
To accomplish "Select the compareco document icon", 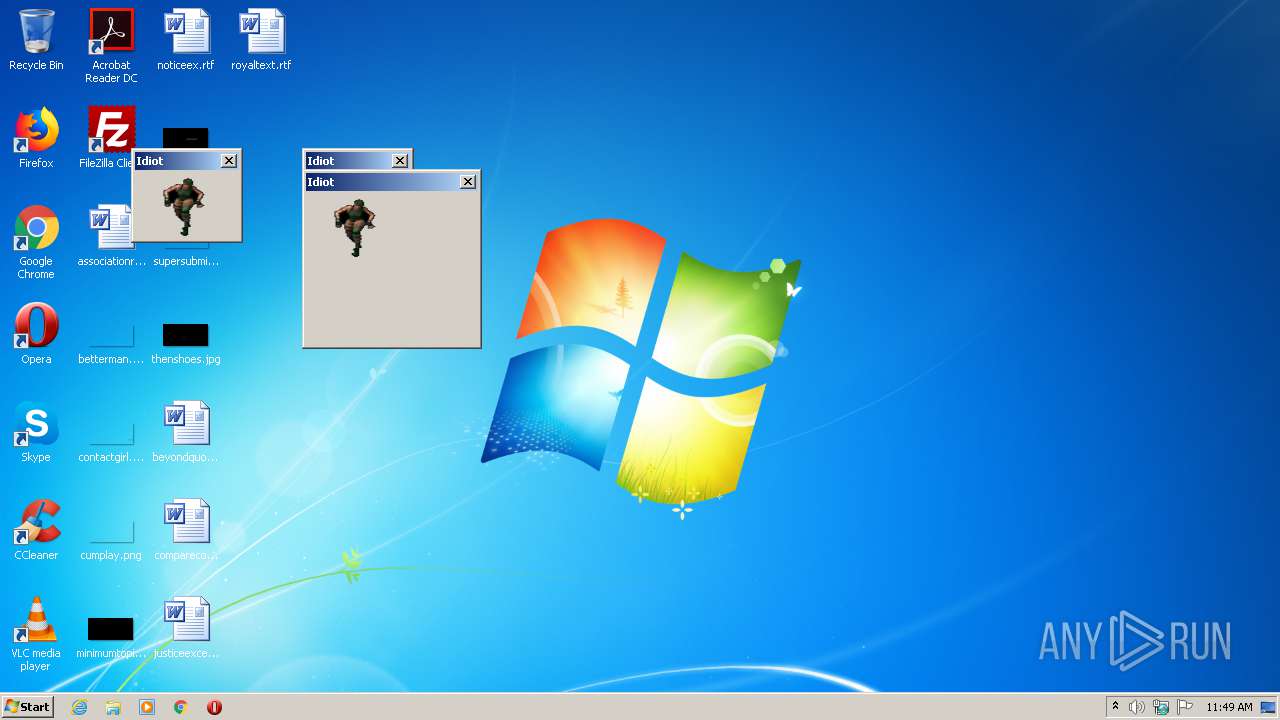I will coord(186,530).
